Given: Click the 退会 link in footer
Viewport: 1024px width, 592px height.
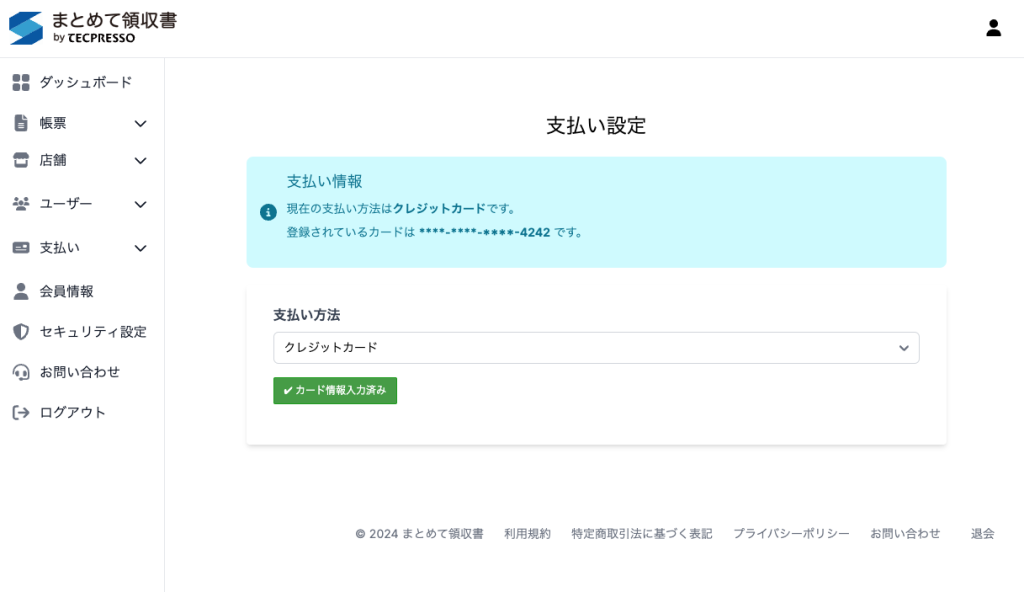Looking at the screenshot, I should (x=982, y=534).
